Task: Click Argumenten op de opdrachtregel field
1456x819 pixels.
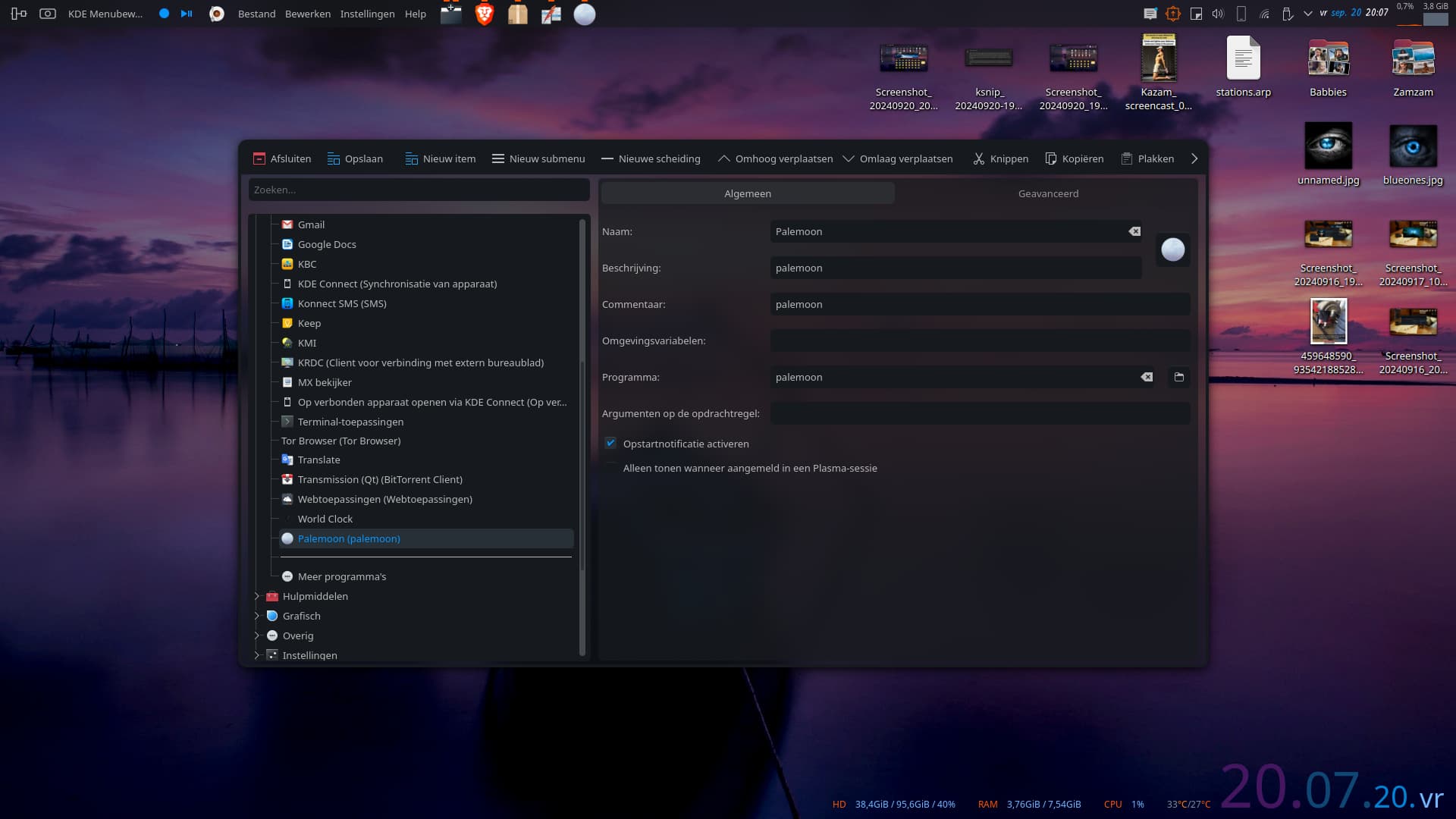Action: (x=981, y=413)
